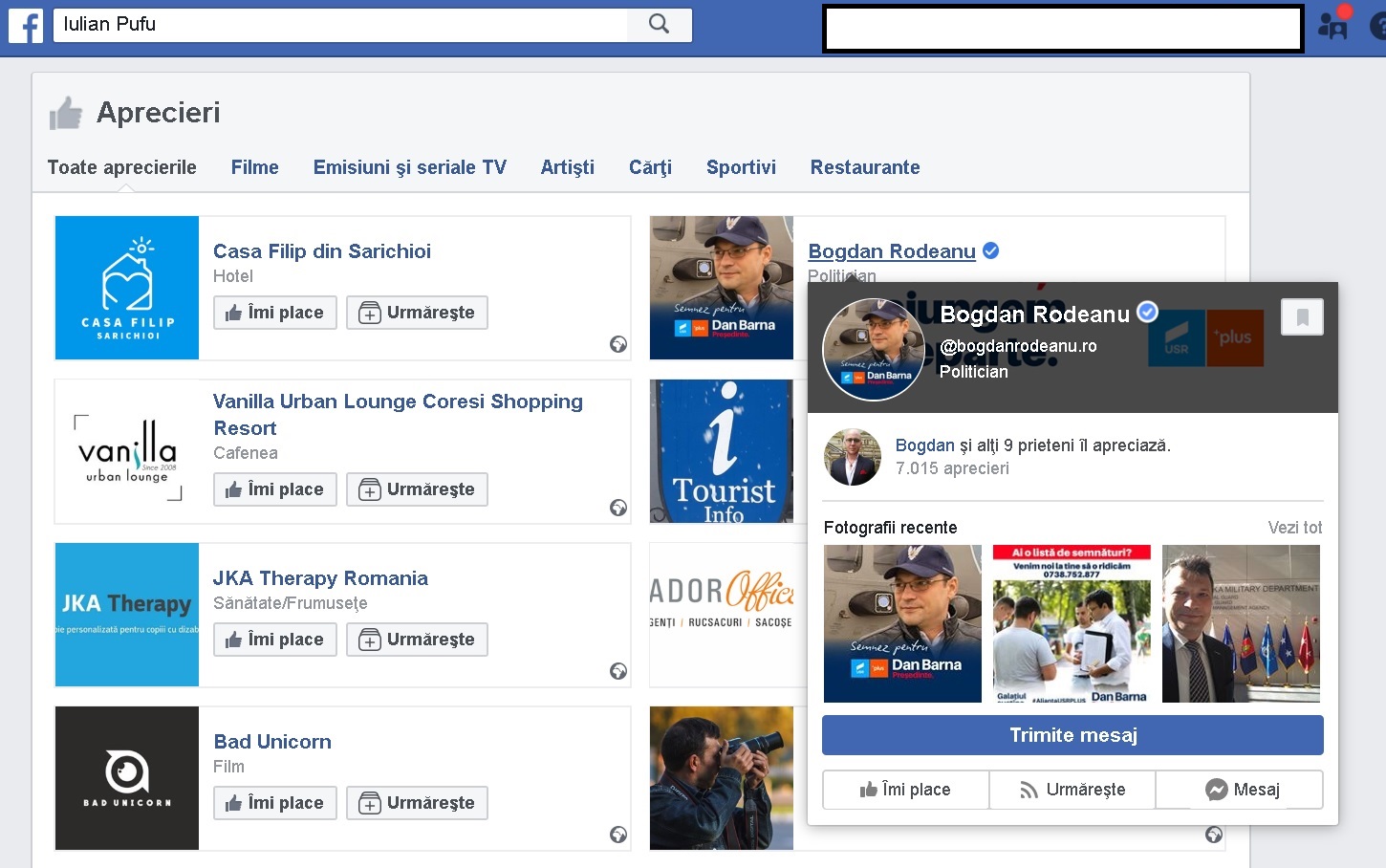Click 'Cafenea' category under Vanilla Urban Lounge

coord(246,453)
